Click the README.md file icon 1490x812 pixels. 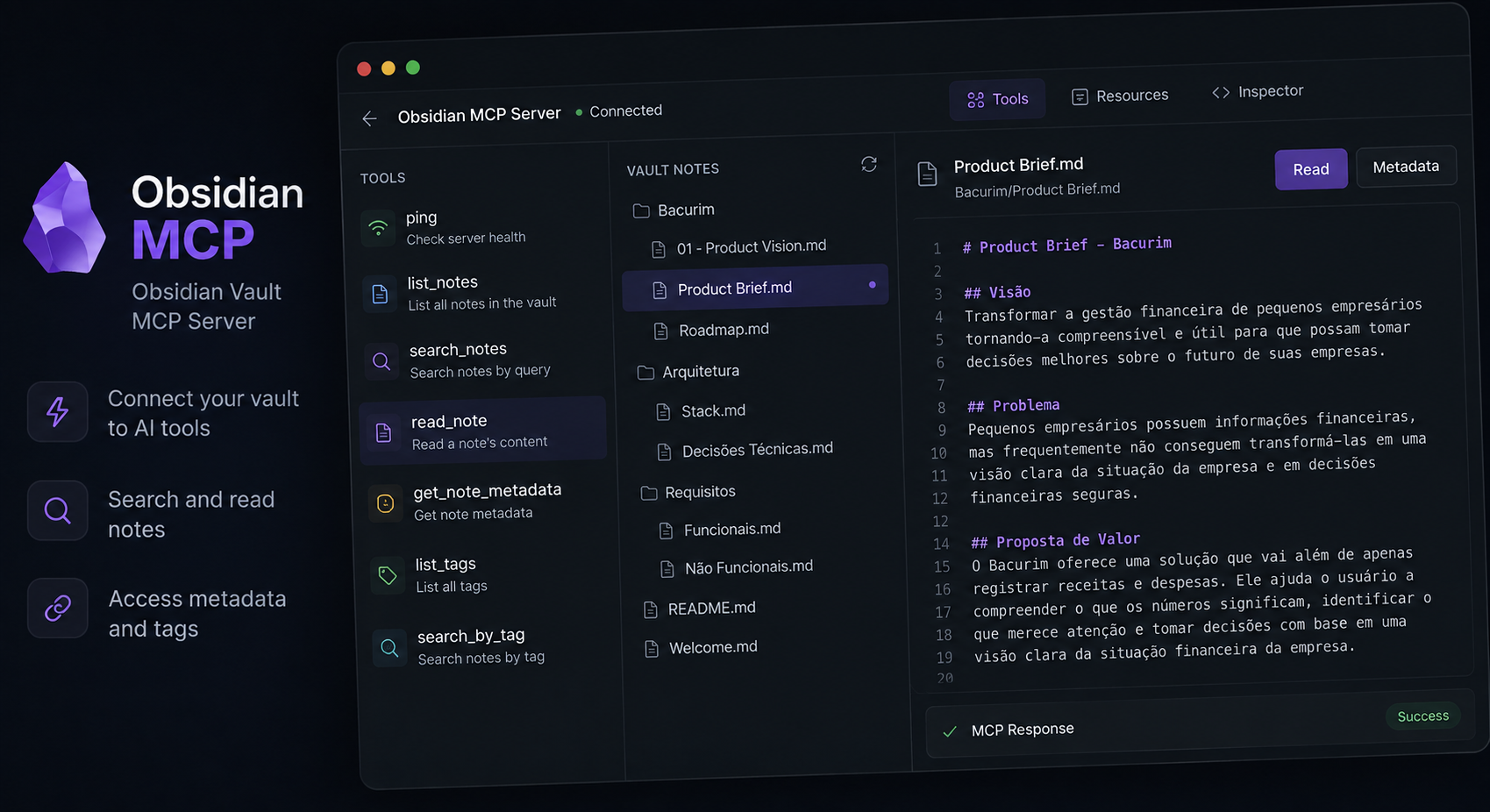pyautogui.click(x=651, y=609)
